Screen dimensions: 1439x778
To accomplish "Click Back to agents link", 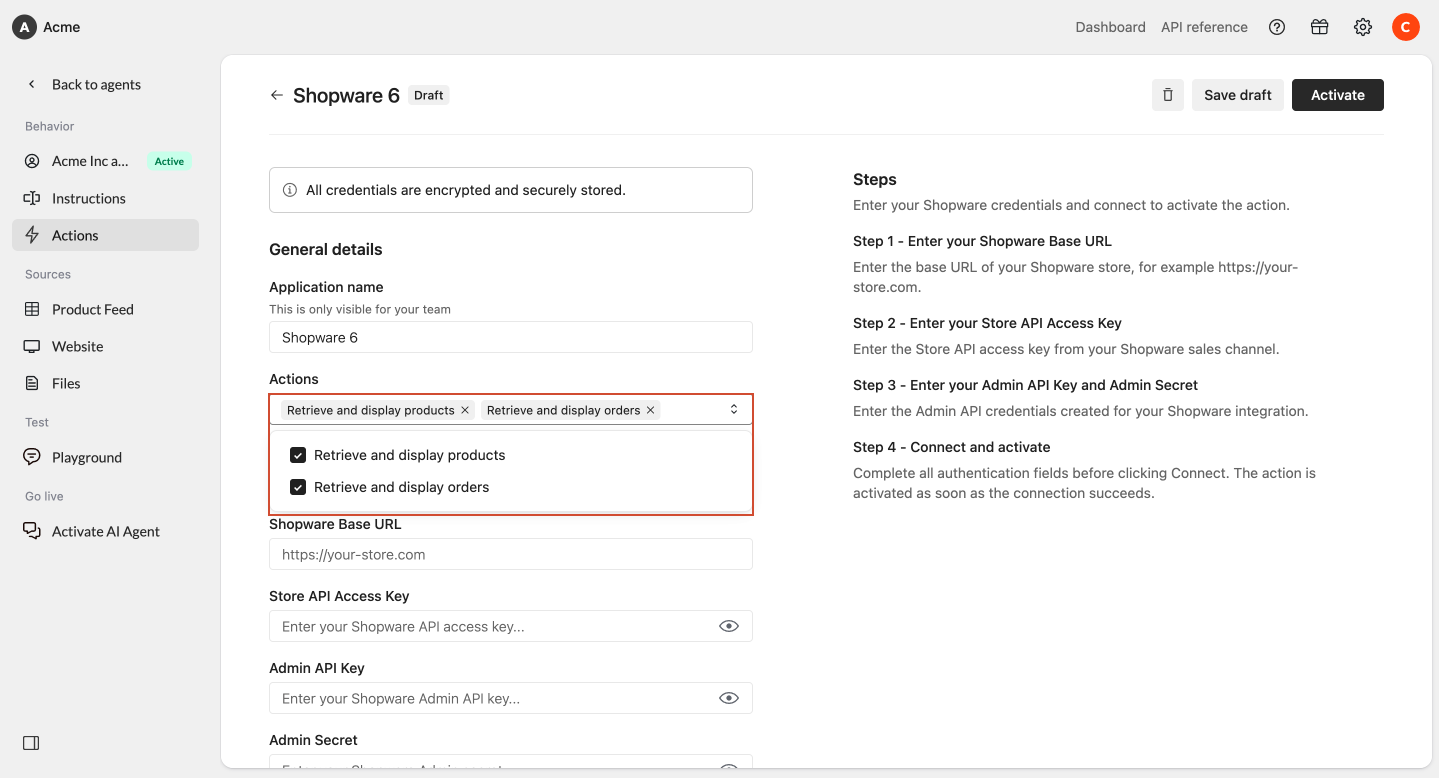I will (x=96, y=84).
